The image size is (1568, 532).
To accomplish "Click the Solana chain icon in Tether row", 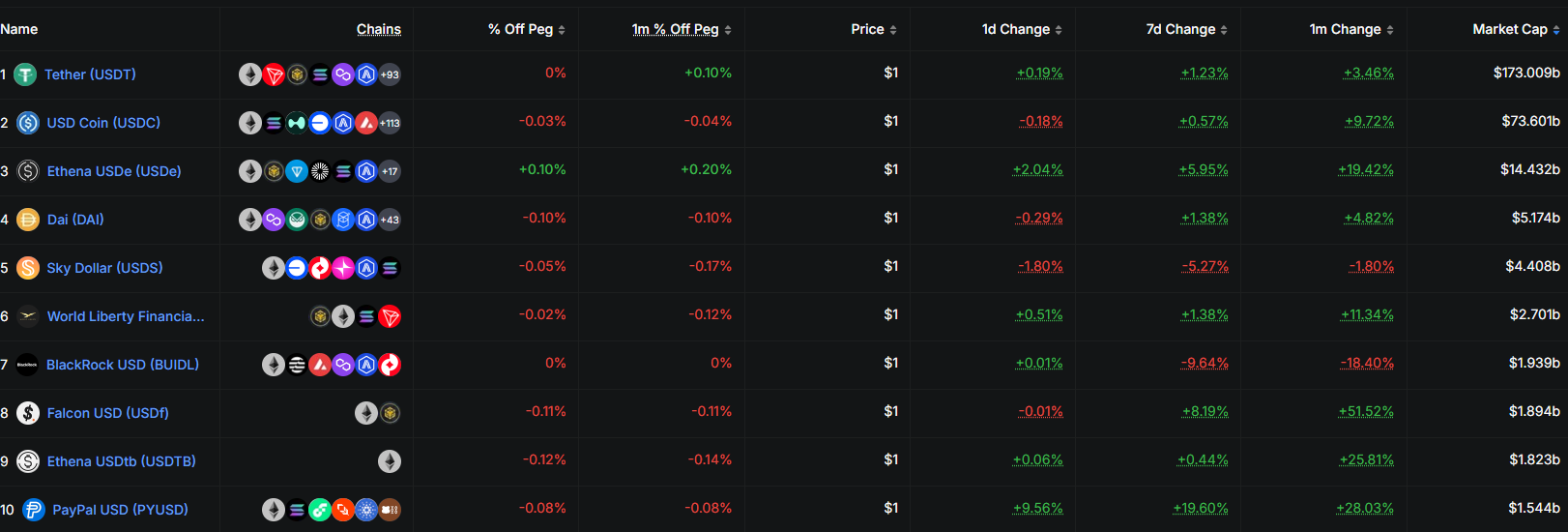I will point(320,74).
